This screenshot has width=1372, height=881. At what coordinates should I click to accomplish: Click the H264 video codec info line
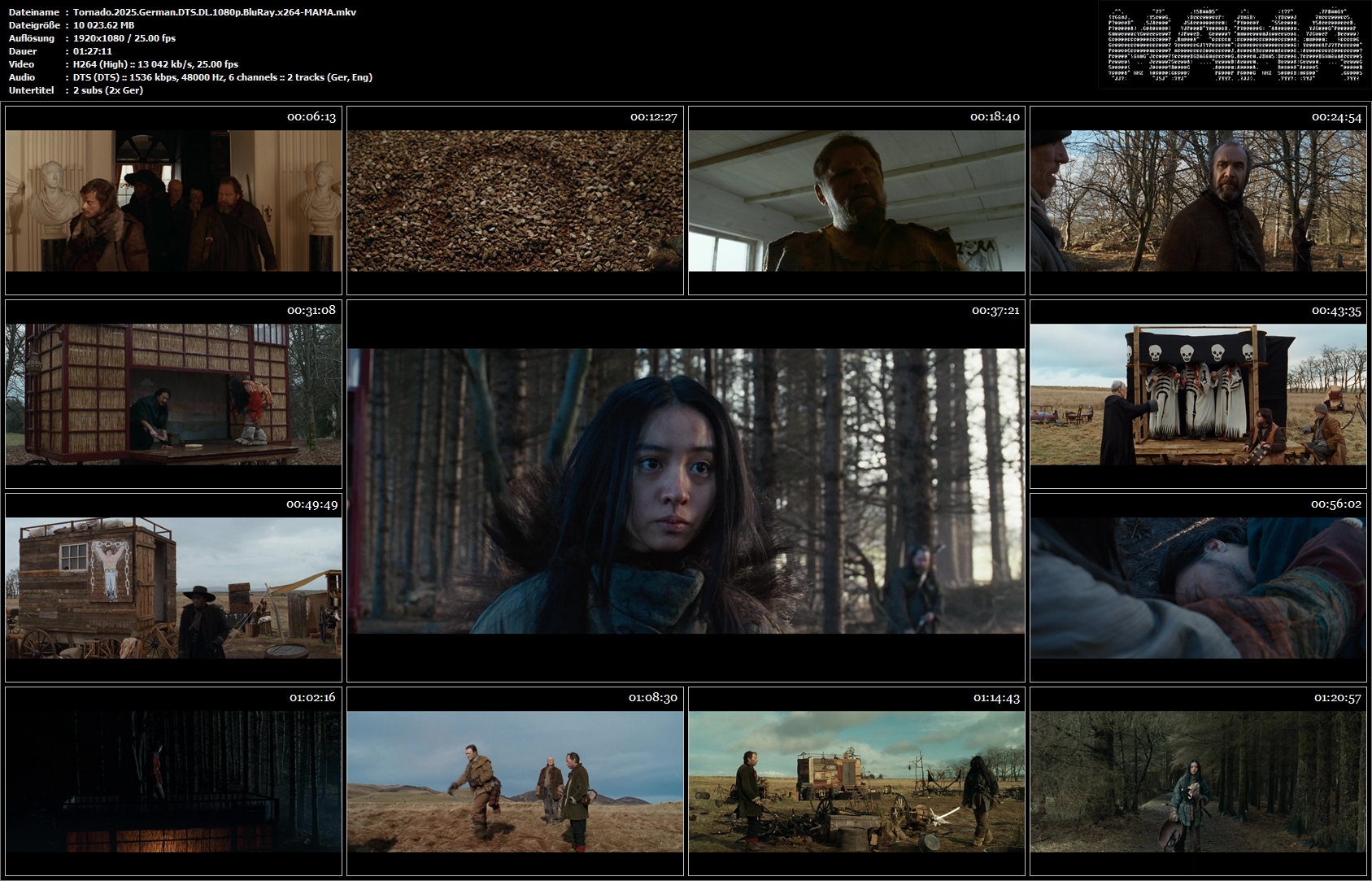coord(155,64)
